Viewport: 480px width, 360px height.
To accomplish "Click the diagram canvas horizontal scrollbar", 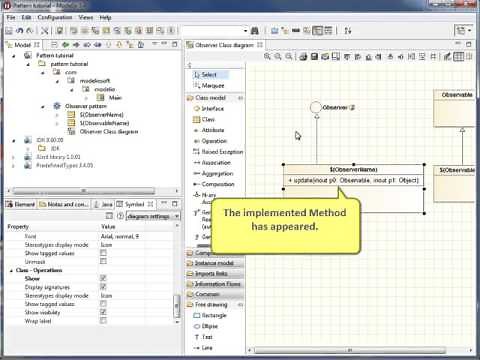I will pos(350,350).
